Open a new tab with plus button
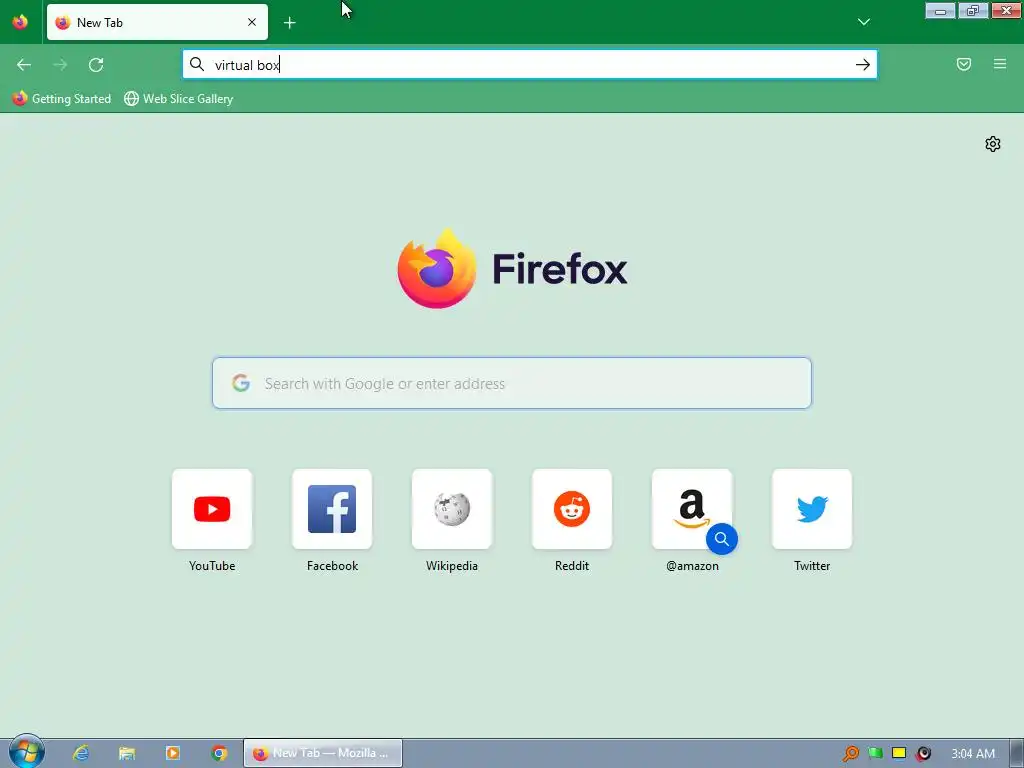The width and height of the screenshot is (1024, 768). 289,23
